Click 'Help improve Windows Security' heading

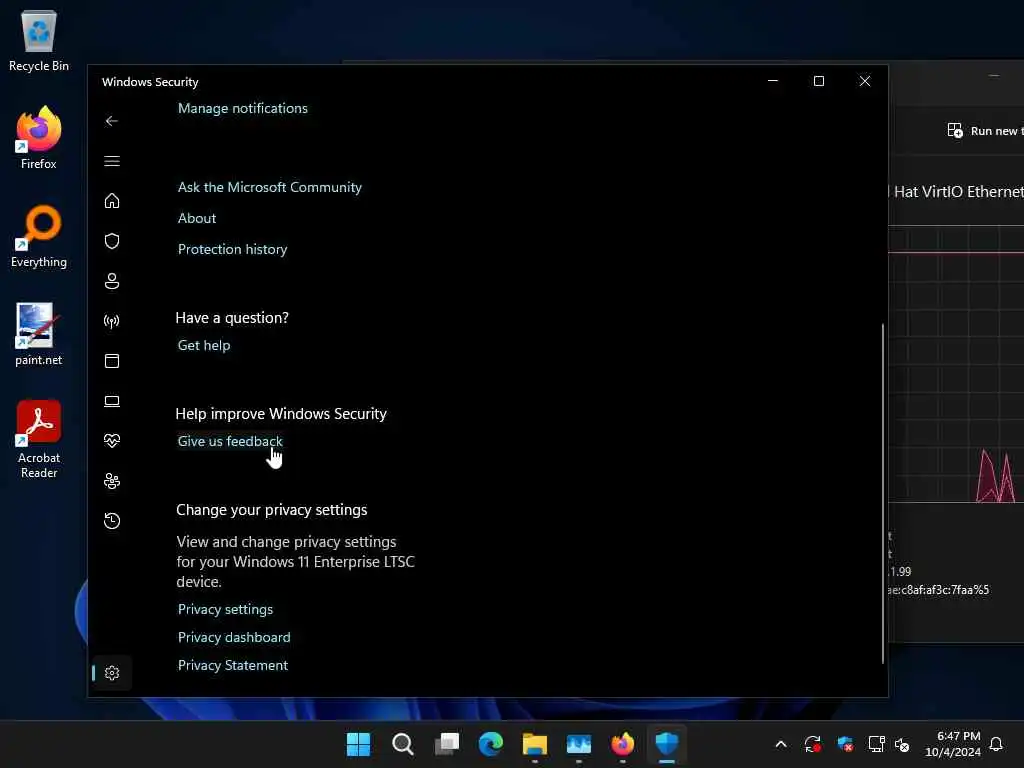pos(281,414)
